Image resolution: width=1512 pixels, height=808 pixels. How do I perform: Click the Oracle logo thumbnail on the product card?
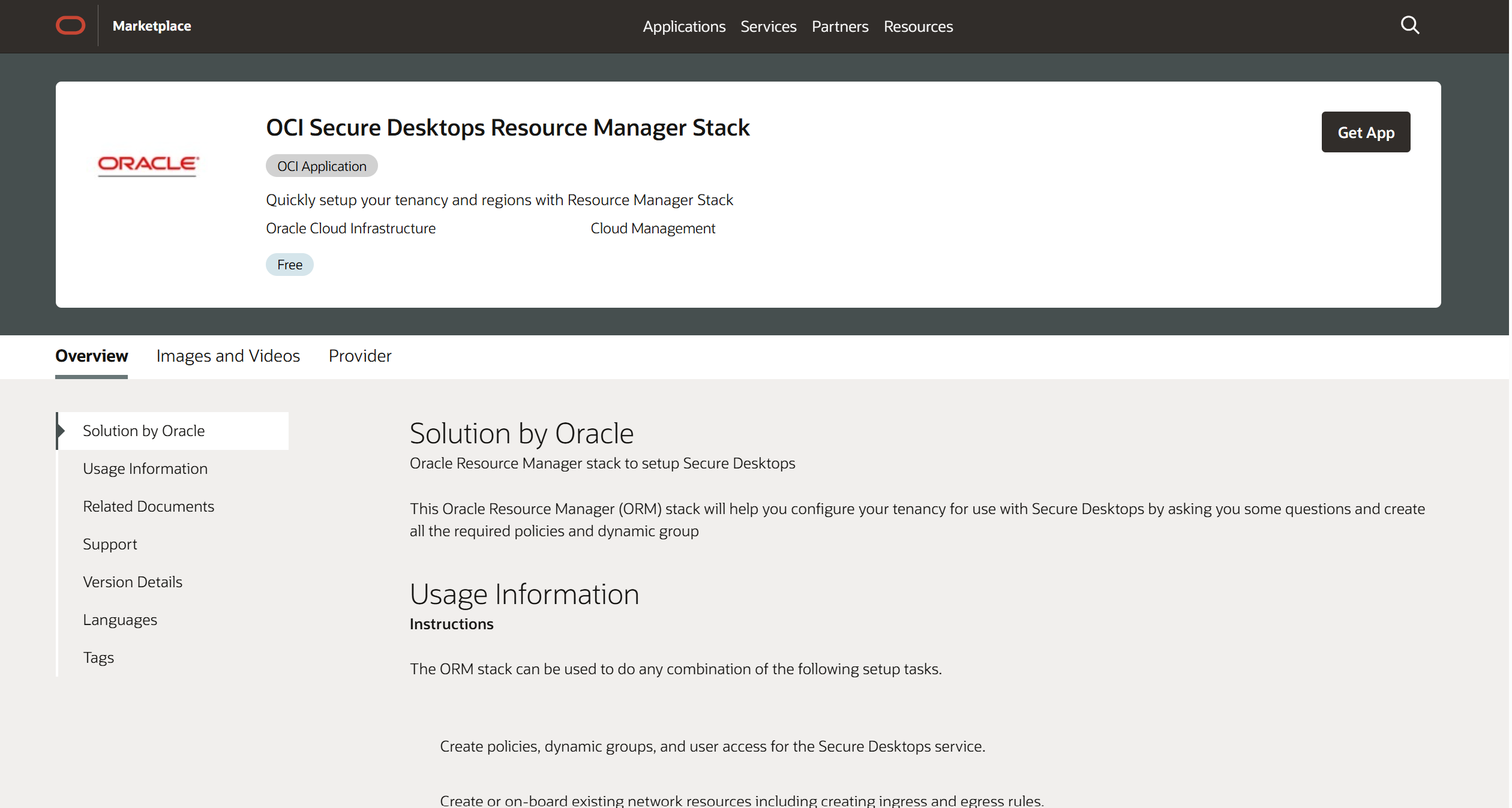[x=148, y=166]
